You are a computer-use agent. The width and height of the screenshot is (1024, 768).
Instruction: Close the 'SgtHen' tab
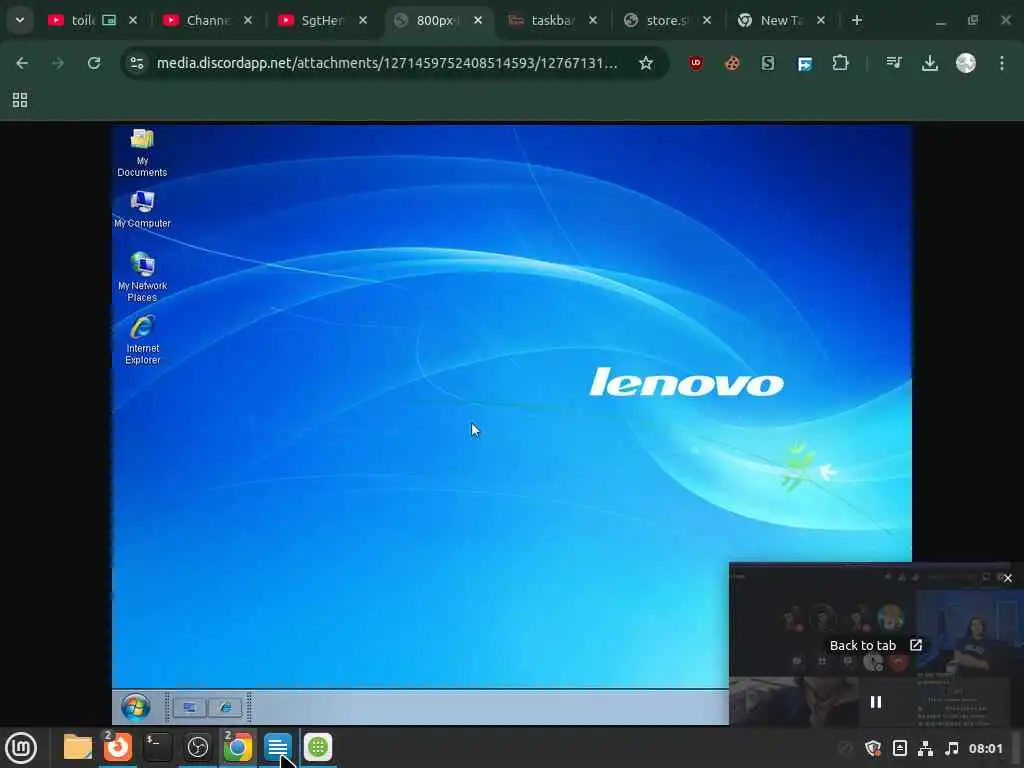[363, 20]
